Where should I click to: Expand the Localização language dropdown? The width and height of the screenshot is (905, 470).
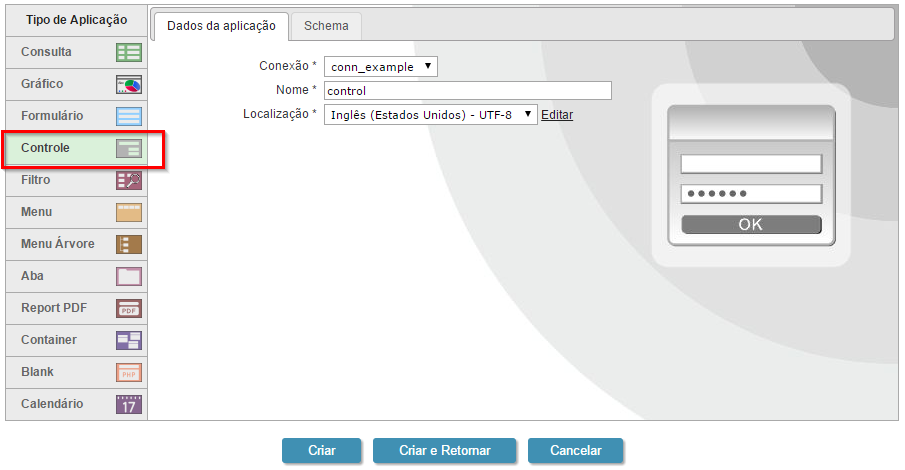pyautogui.click(x=430, y=115)
